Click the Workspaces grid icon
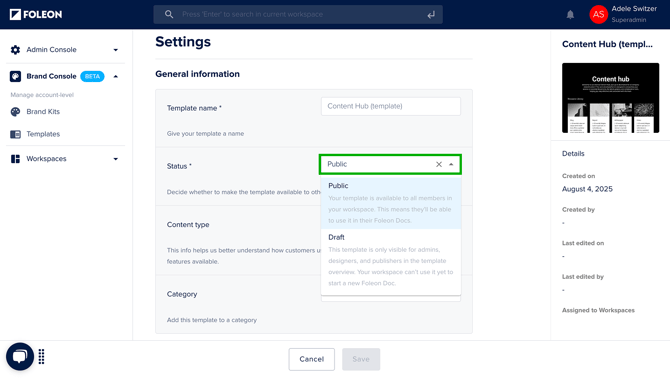The height and width of the screenshot is (378, 670). [15, 159]
